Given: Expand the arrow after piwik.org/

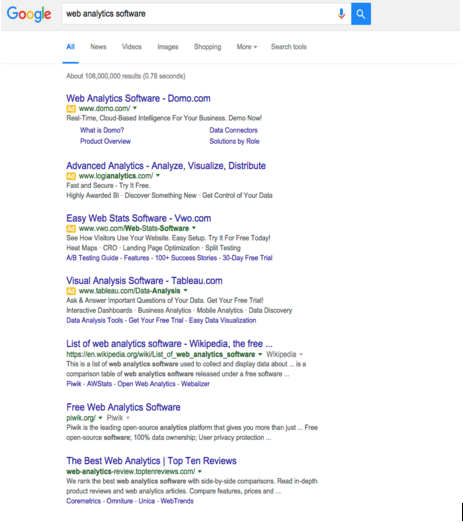Looking at the screenshot, I should tap(100, 418).
